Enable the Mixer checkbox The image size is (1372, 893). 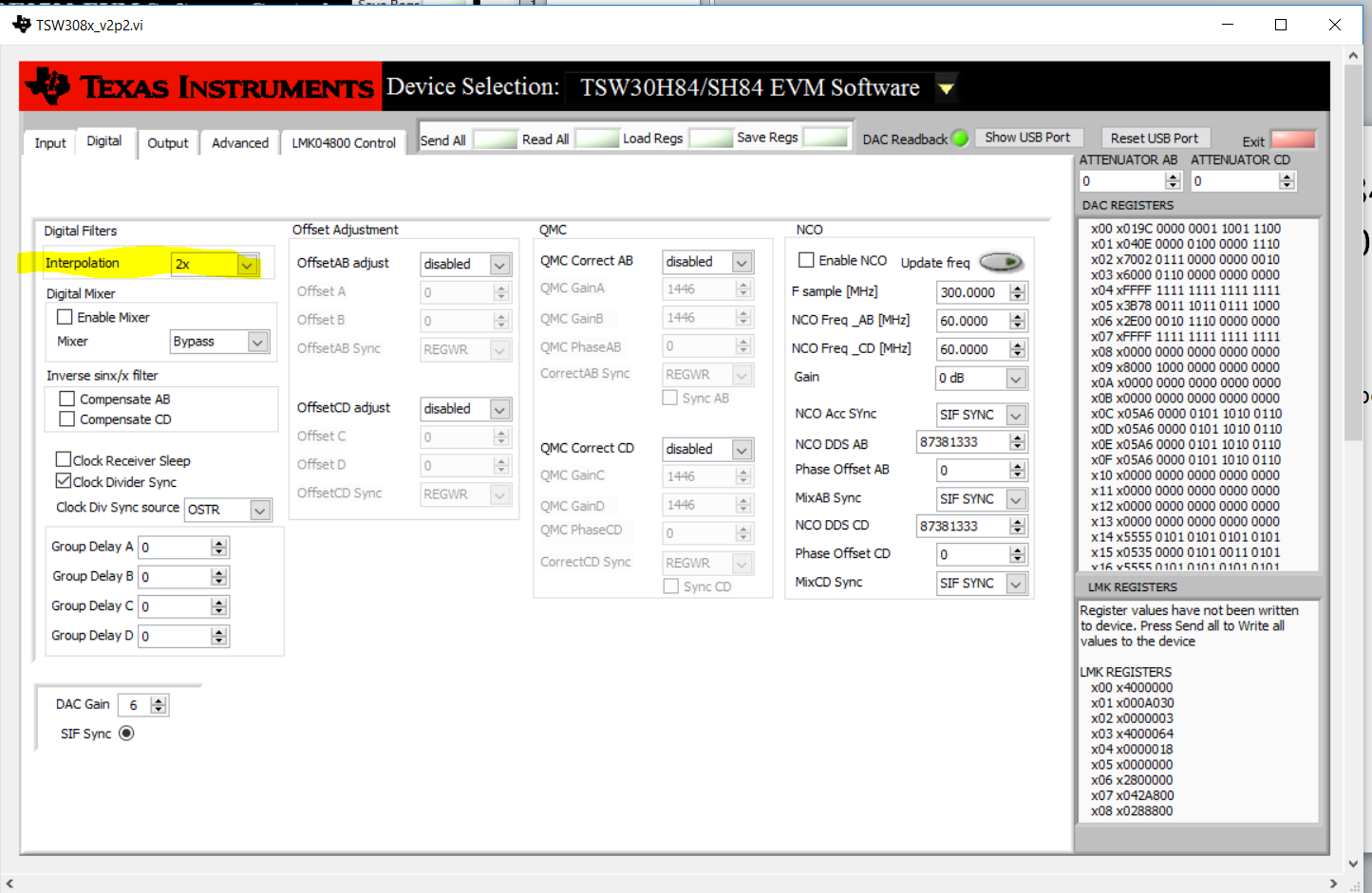[x=66, y=317]
